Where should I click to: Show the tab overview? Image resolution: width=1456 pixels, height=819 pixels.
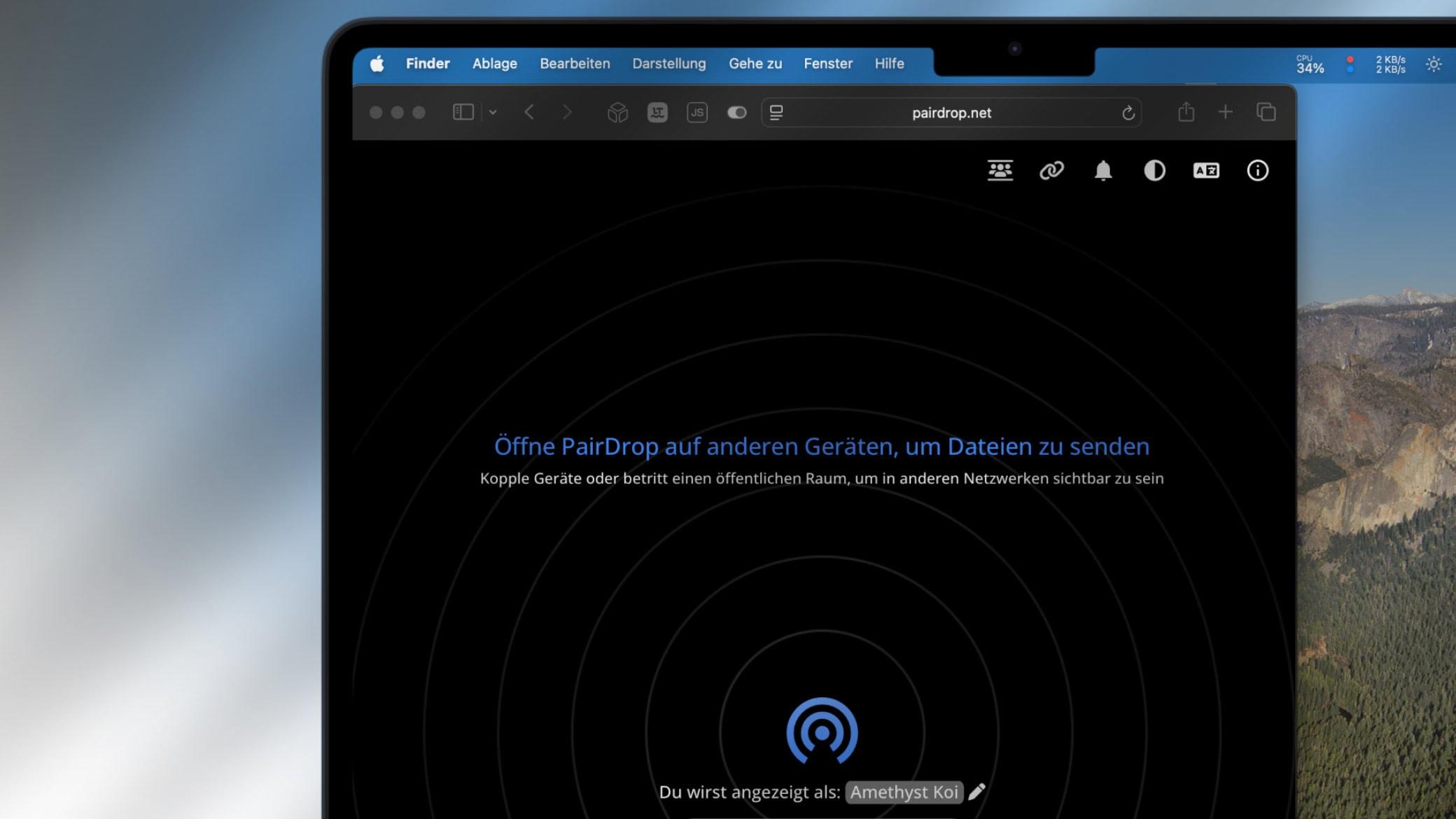1266,112
